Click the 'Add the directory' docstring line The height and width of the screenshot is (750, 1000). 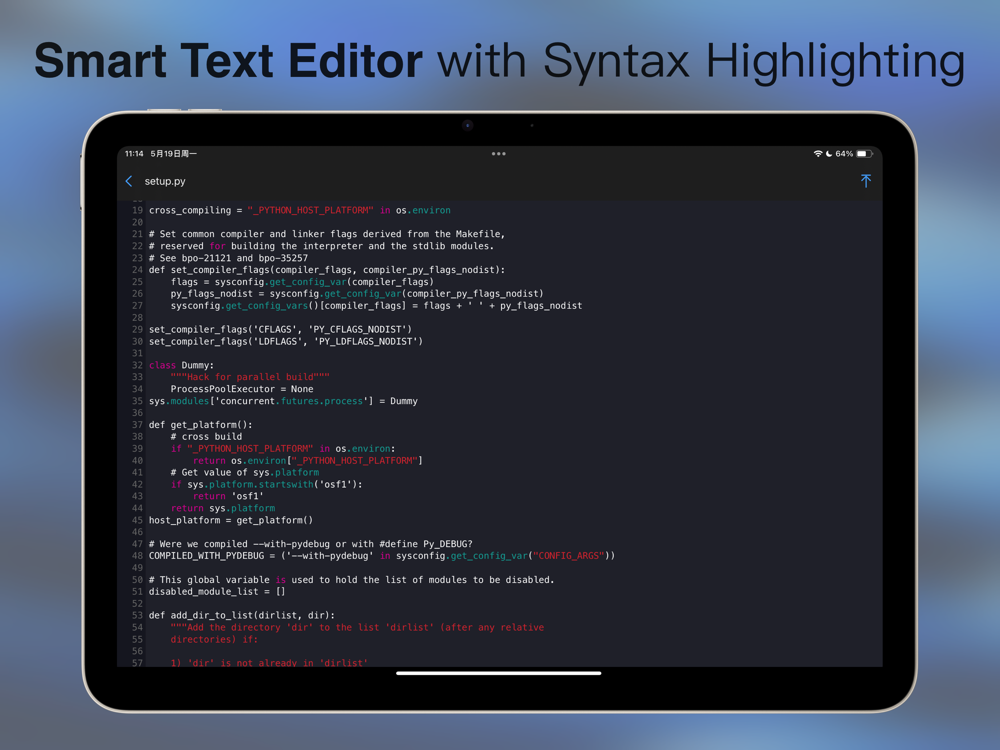357,628
